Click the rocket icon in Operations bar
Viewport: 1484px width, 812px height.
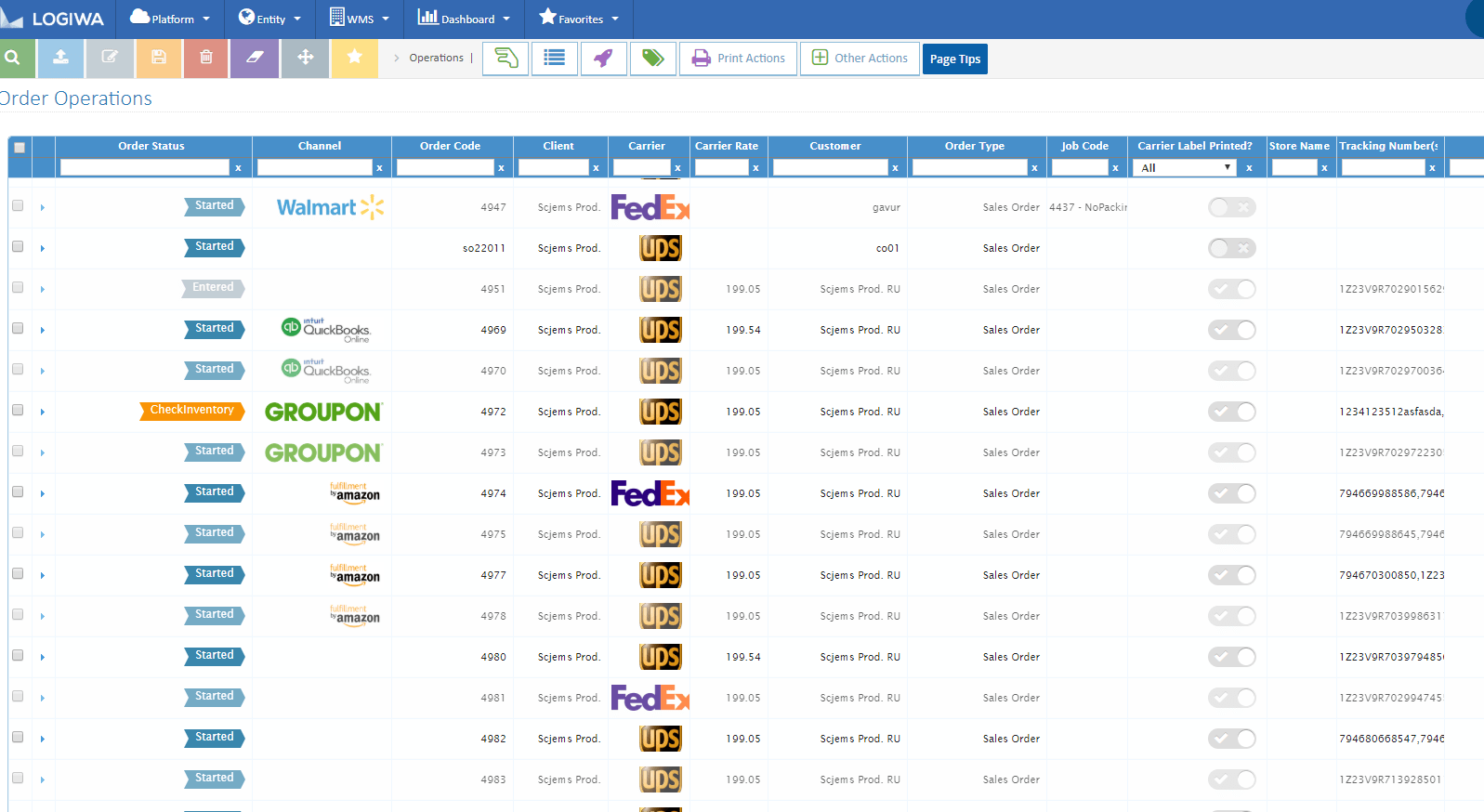pyautogui.click(x=604, y=59)
